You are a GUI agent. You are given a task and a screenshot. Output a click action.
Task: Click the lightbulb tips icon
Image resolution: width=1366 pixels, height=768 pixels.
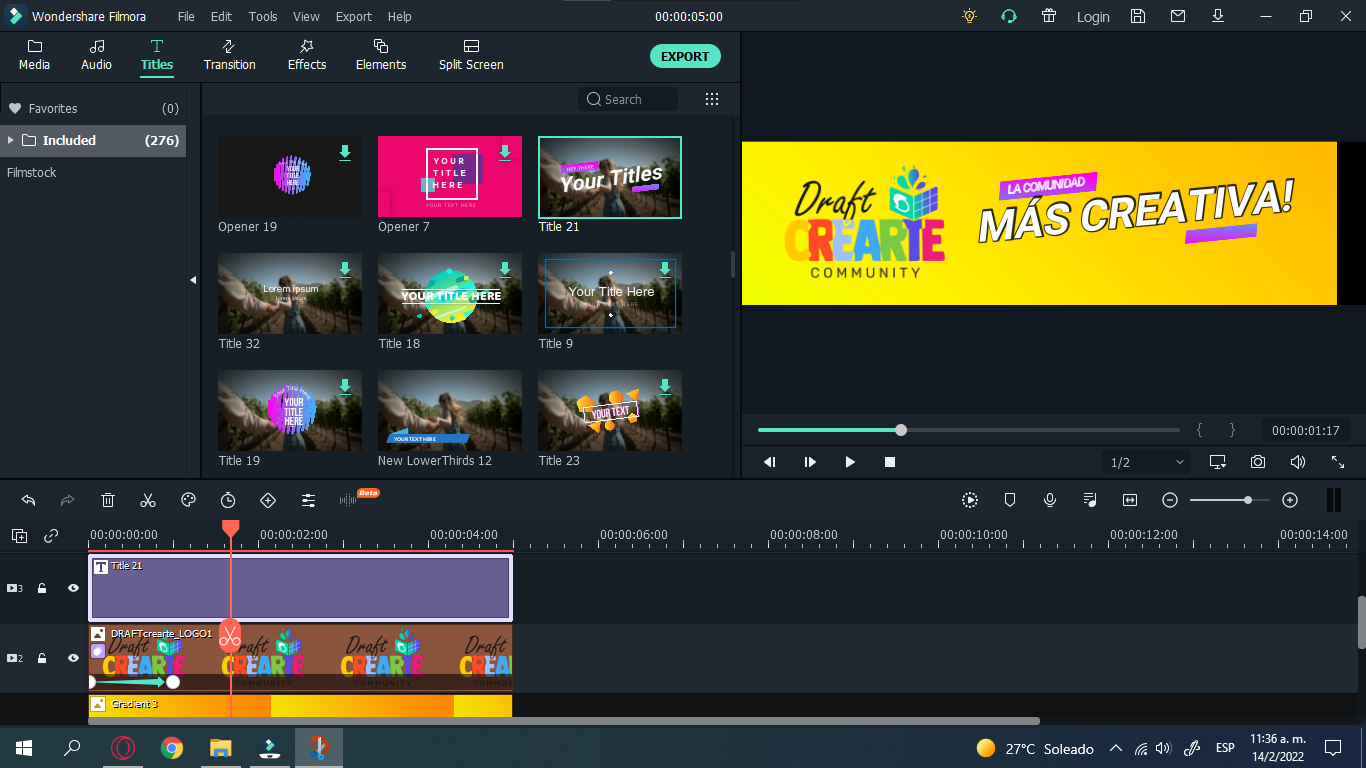[x=969, y=16]
